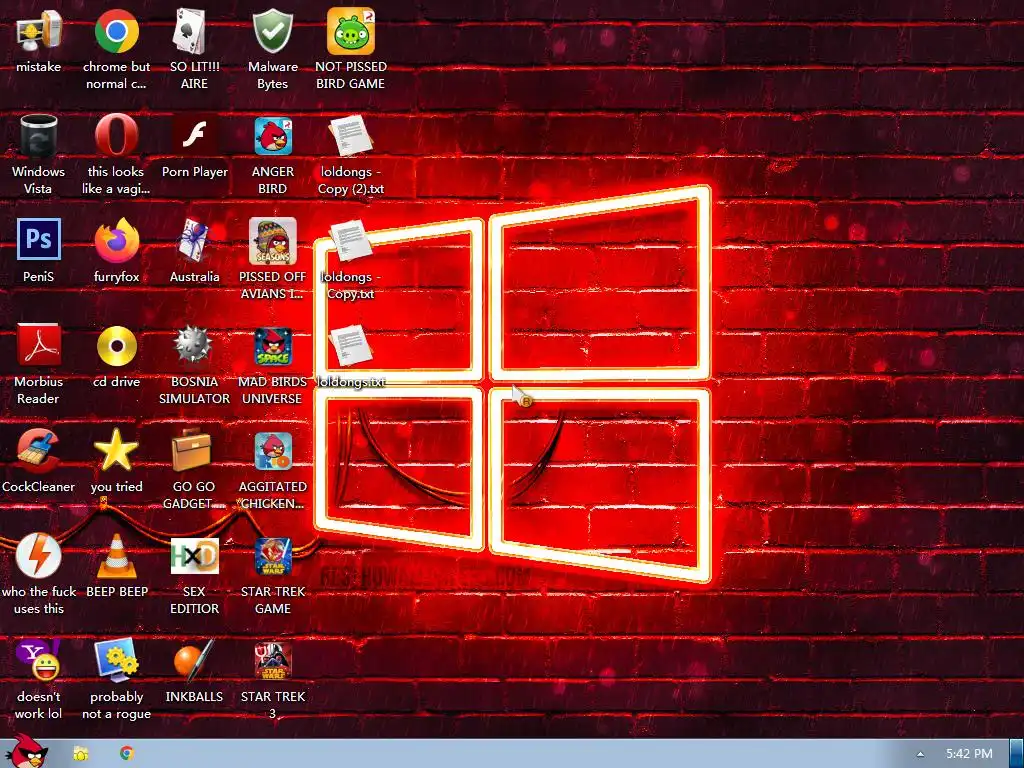Viewport: 1024px width, 768px height.
Task: Open the Angry Bird Start button
Action: [x=25, y=752]
